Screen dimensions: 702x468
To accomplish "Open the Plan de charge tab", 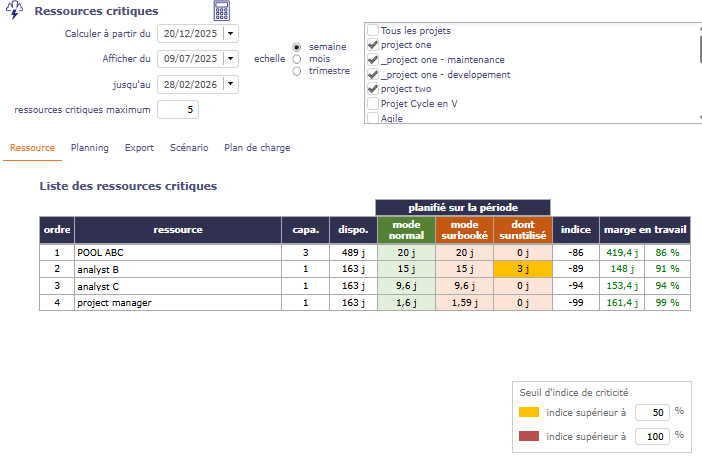I will [257, 148].
